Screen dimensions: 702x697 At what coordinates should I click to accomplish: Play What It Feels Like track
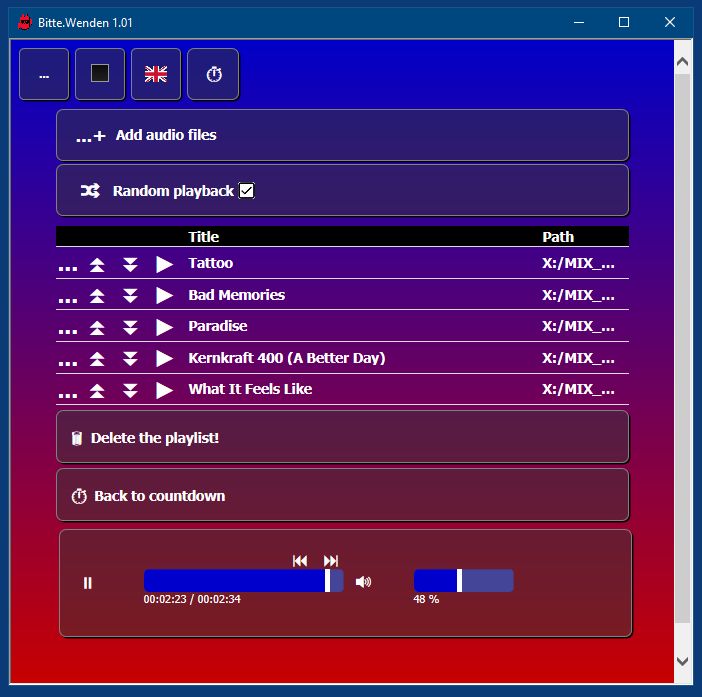164,390
